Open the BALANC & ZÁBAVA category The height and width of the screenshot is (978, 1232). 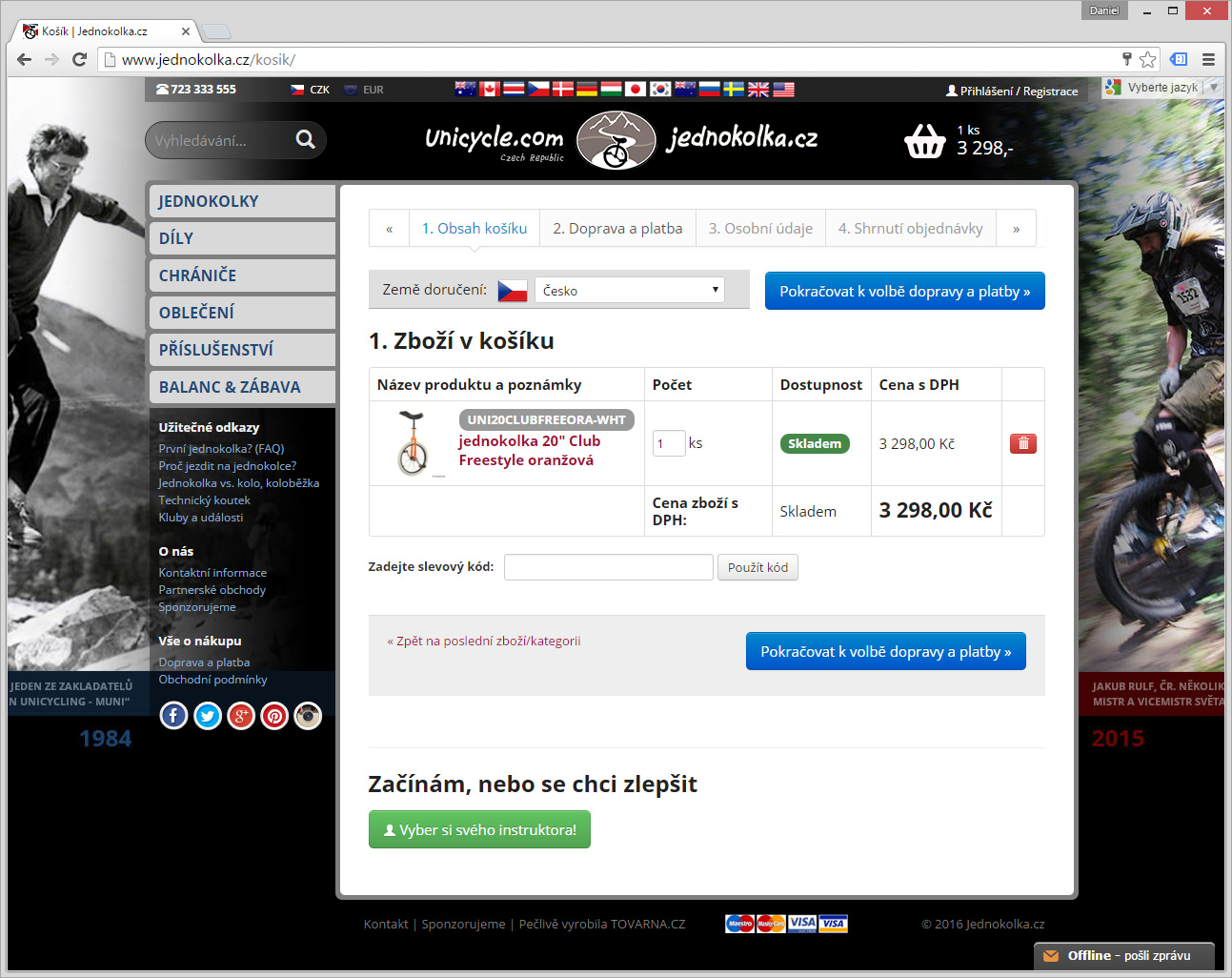242,387
